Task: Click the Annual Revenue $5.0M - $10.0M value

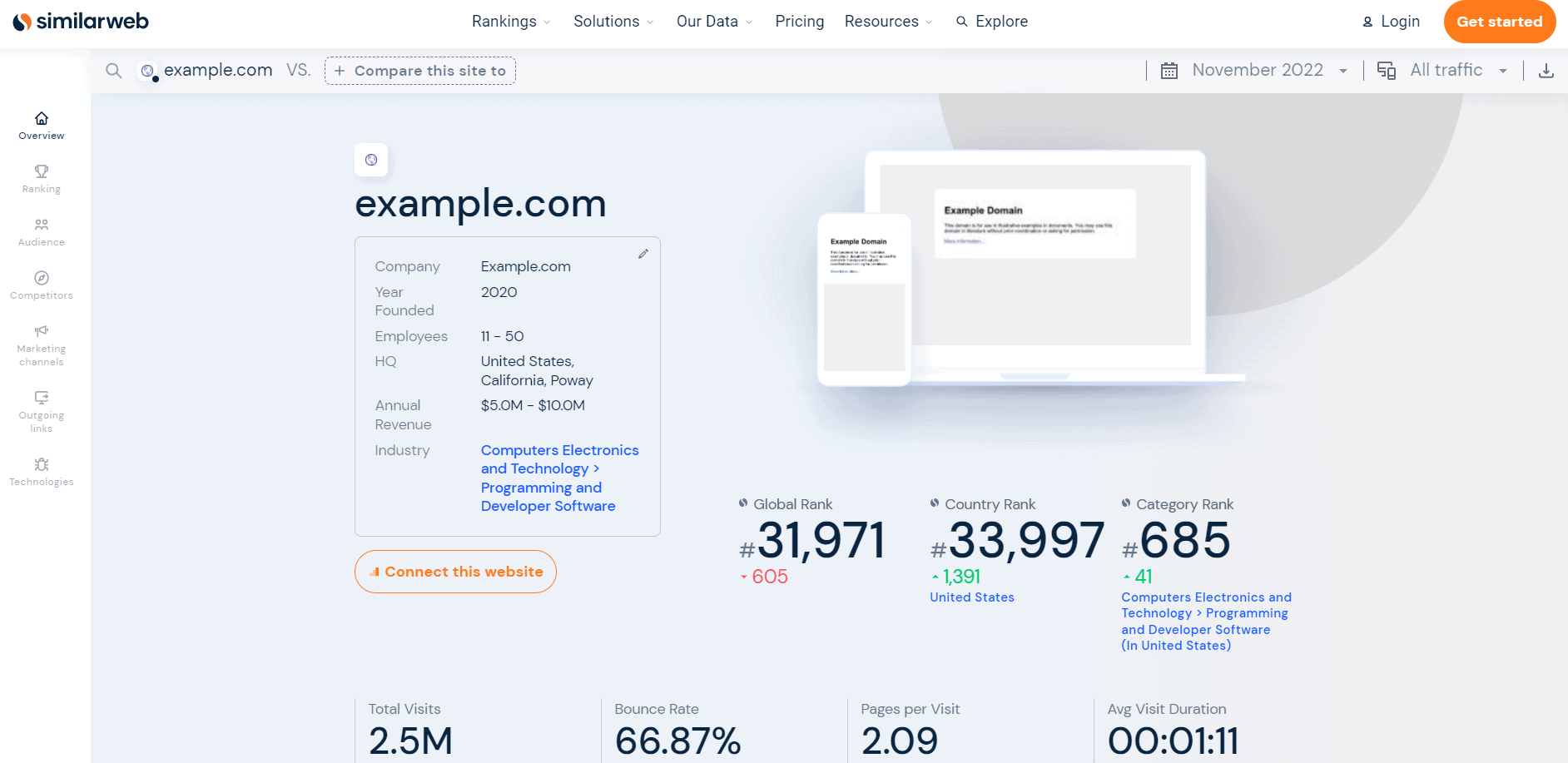Action: [x=533, y=405]
